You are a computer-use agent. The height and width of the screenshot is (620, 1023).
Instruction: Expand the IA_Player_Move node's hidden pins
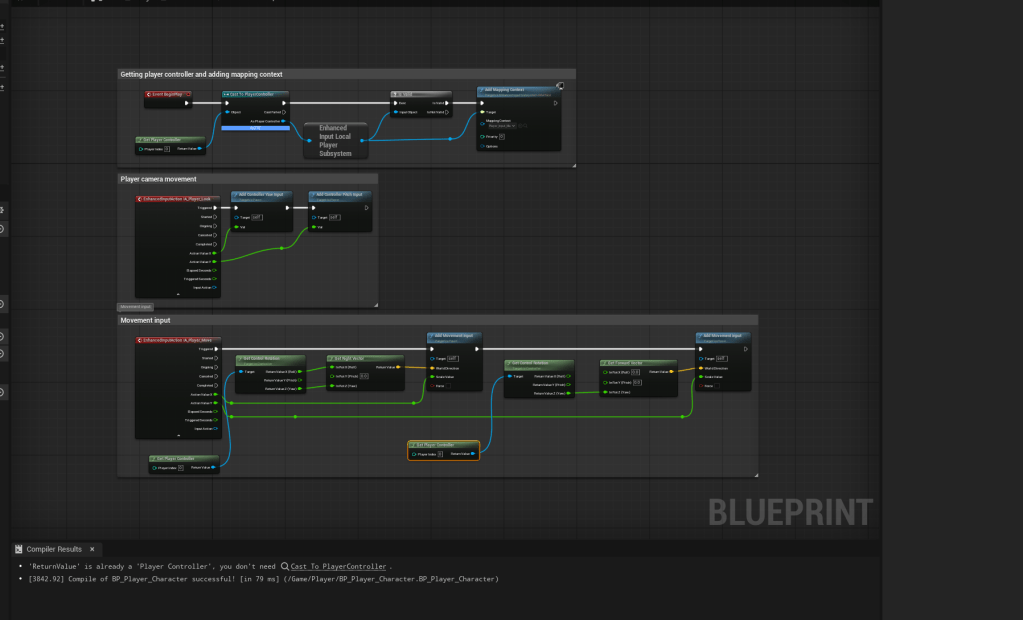(178, 435)
